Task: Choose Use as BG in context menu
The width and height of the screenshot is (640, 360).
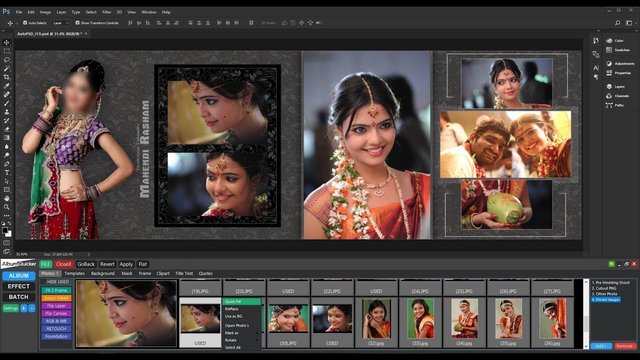Action: 241,316
